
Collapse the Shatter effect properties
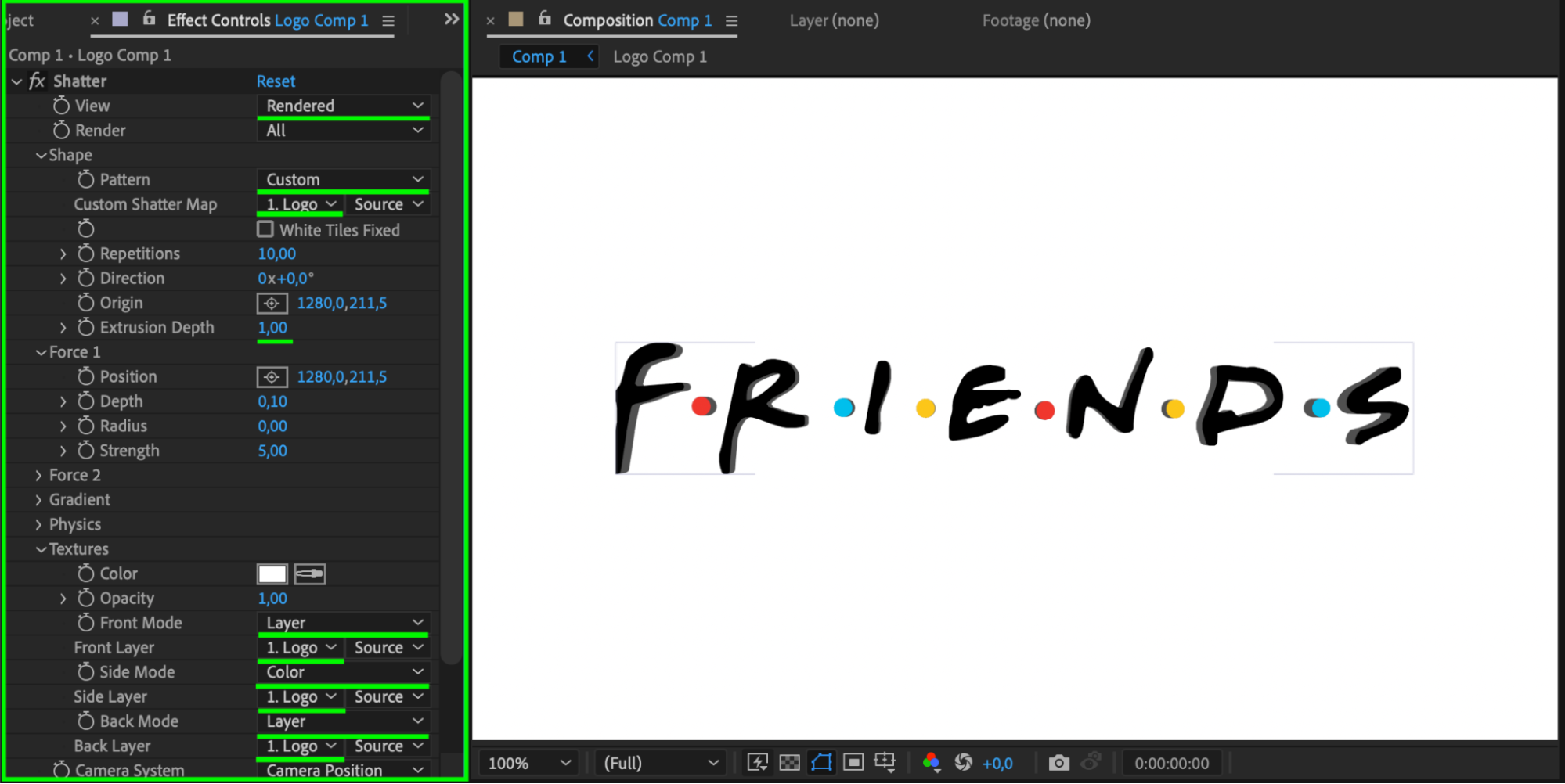[x=16, y=81]
